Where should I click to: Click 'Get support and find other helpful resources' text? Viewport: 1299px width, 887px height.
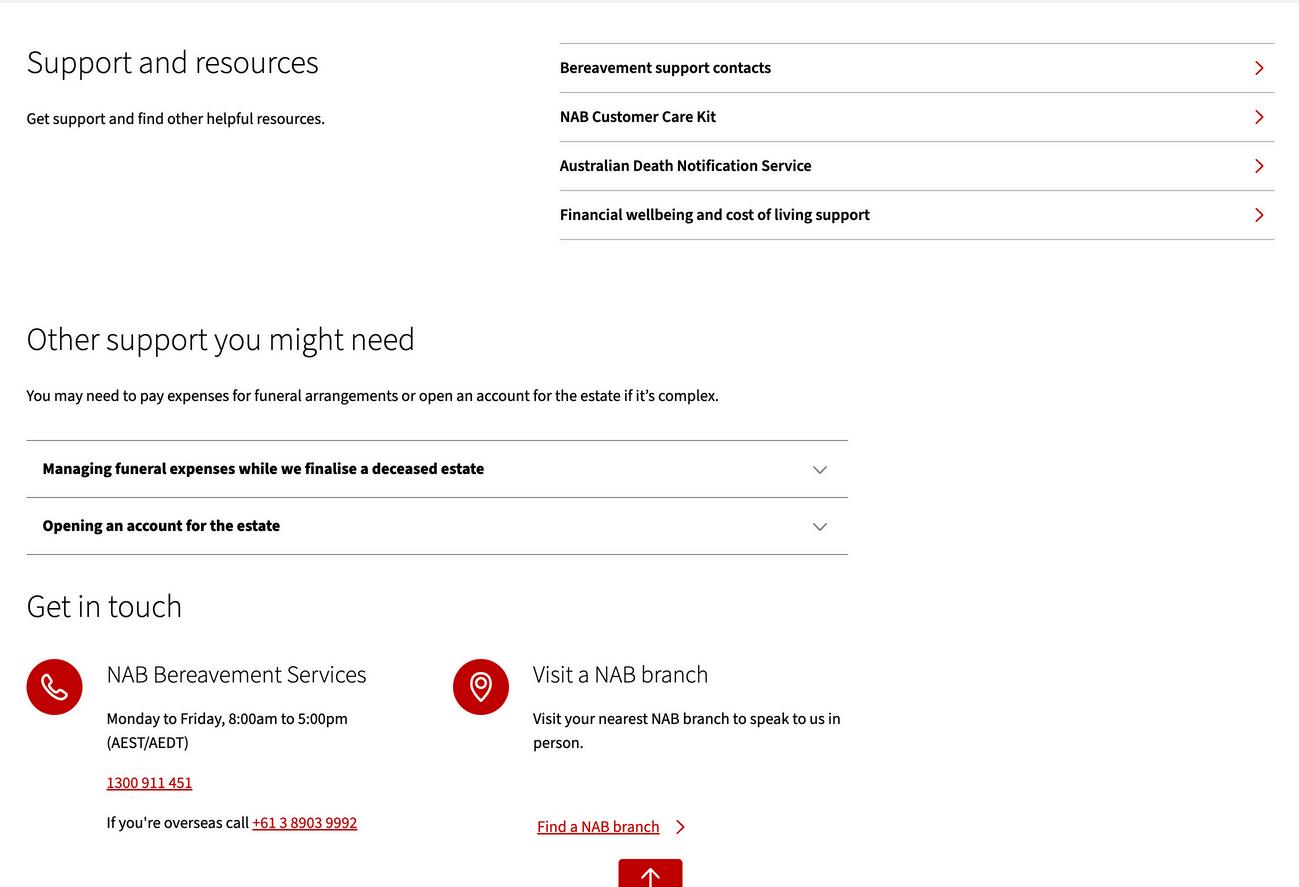[175, 119]
